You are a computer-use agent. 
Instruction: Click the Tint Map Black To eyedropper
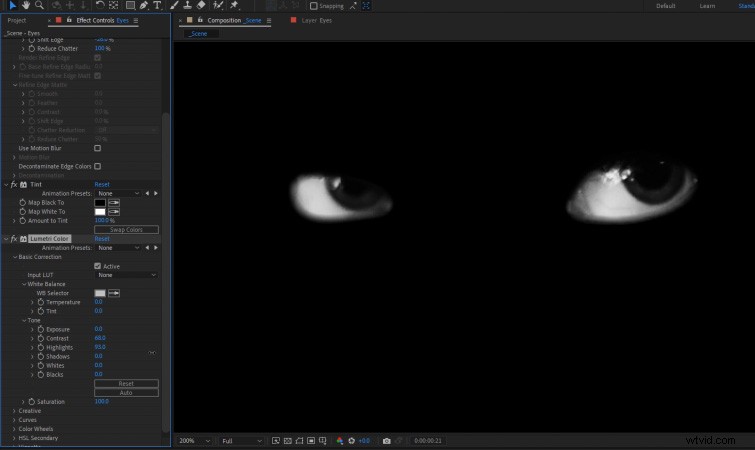coord(114,203)
